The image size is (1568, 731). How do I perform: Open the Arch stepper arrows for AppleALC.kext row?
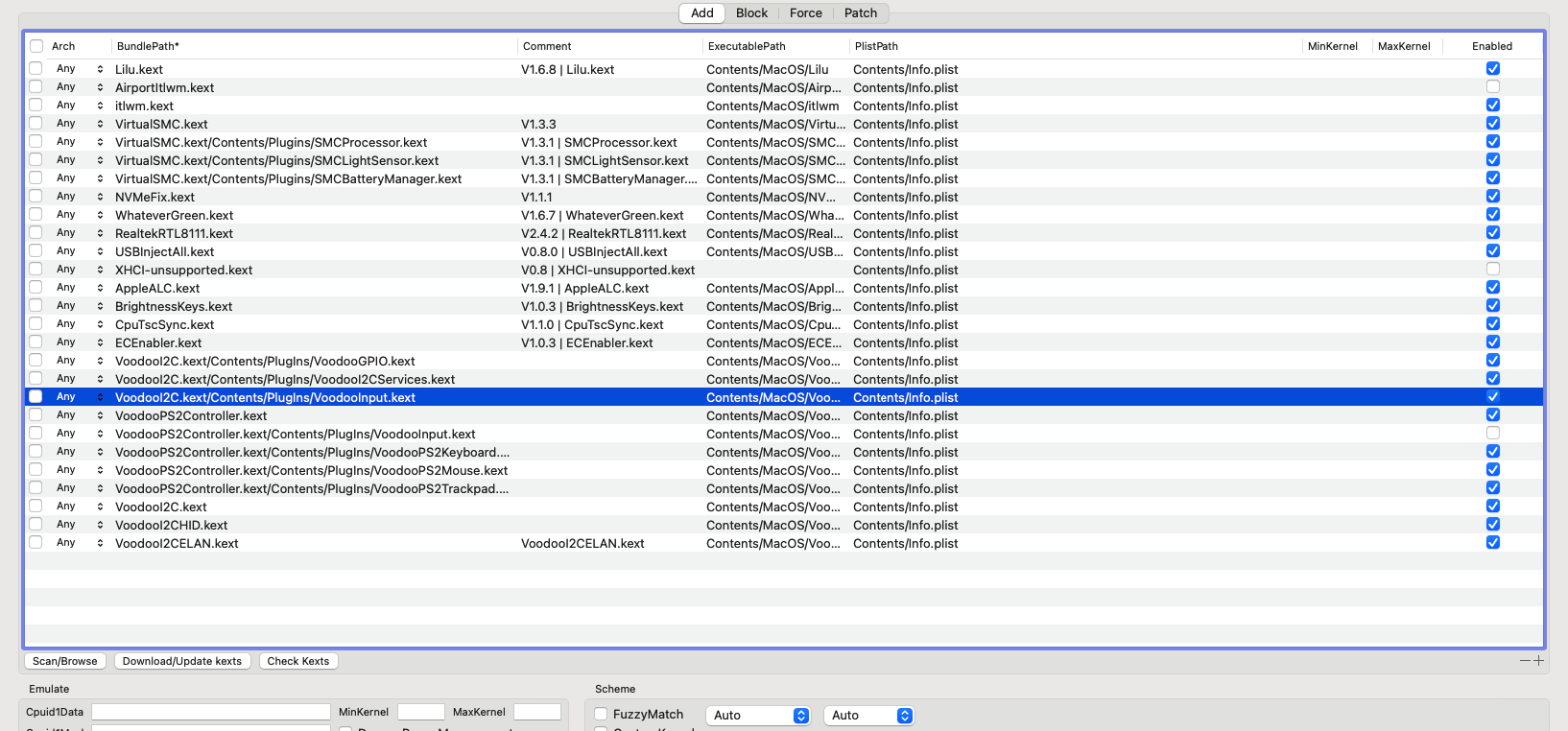100,288
